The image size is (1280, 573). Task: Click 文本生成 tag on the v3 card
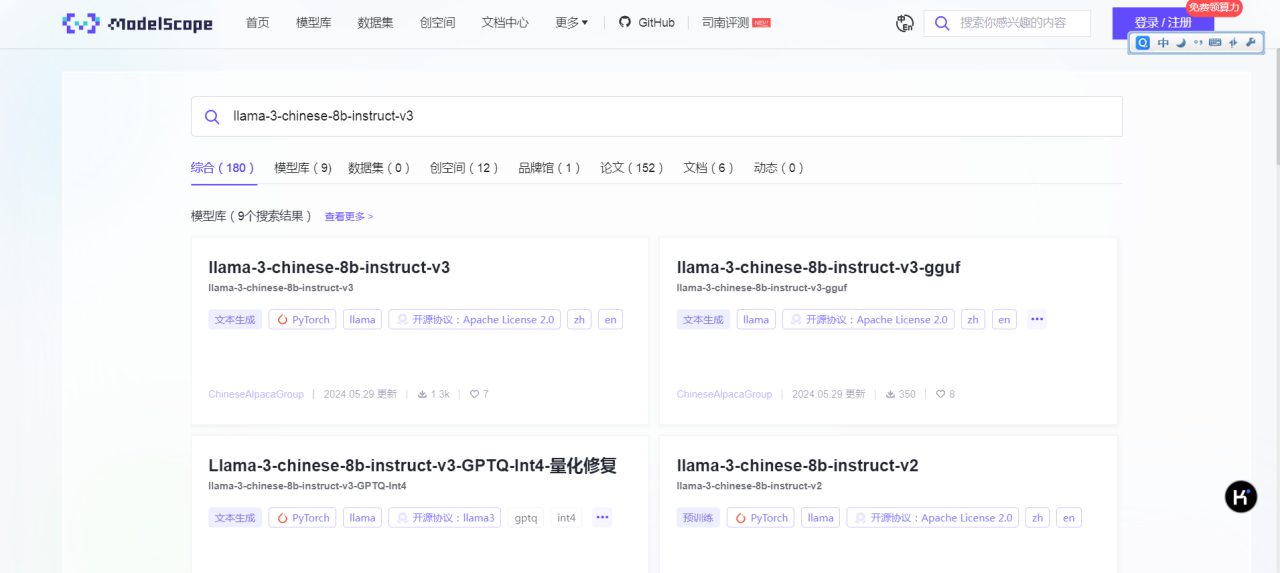pyautogui.click(x=235, y=320)
